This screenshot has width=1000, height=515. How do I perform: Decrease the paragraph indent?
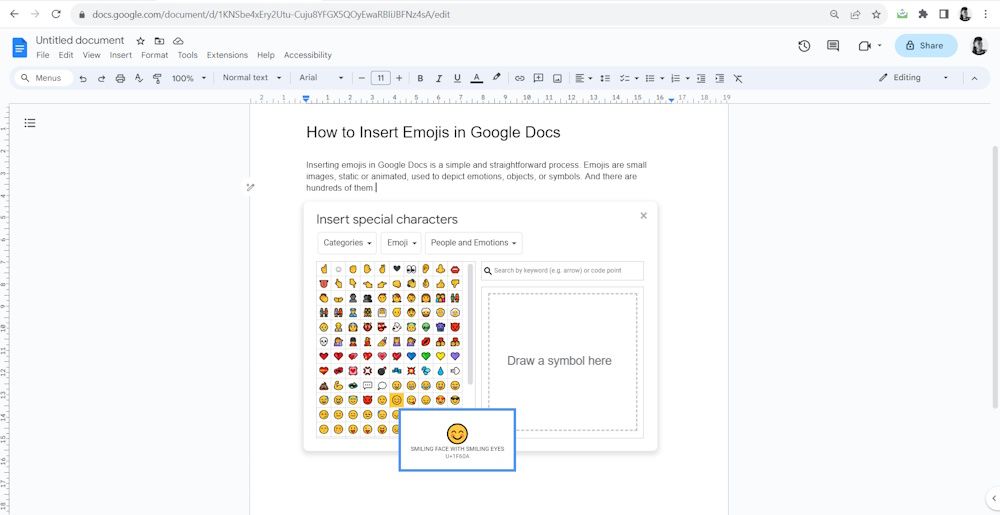click(701, 78)
